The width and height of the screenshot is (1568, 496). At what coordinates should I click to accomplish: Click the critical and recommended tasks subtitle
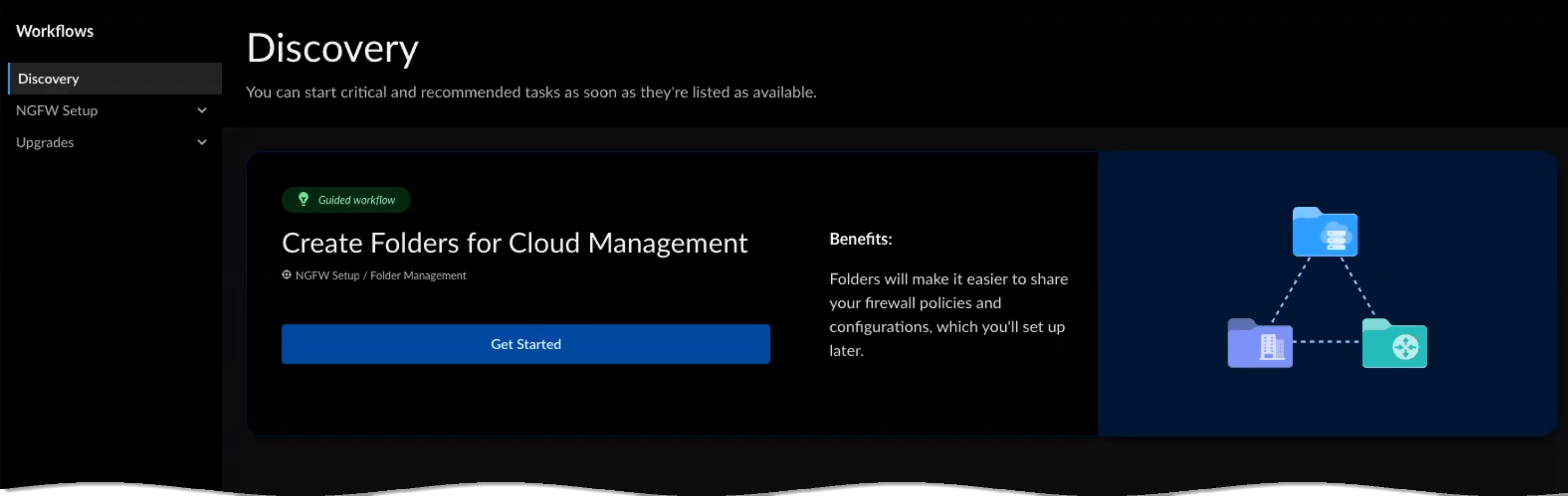[x=531, y=92]
